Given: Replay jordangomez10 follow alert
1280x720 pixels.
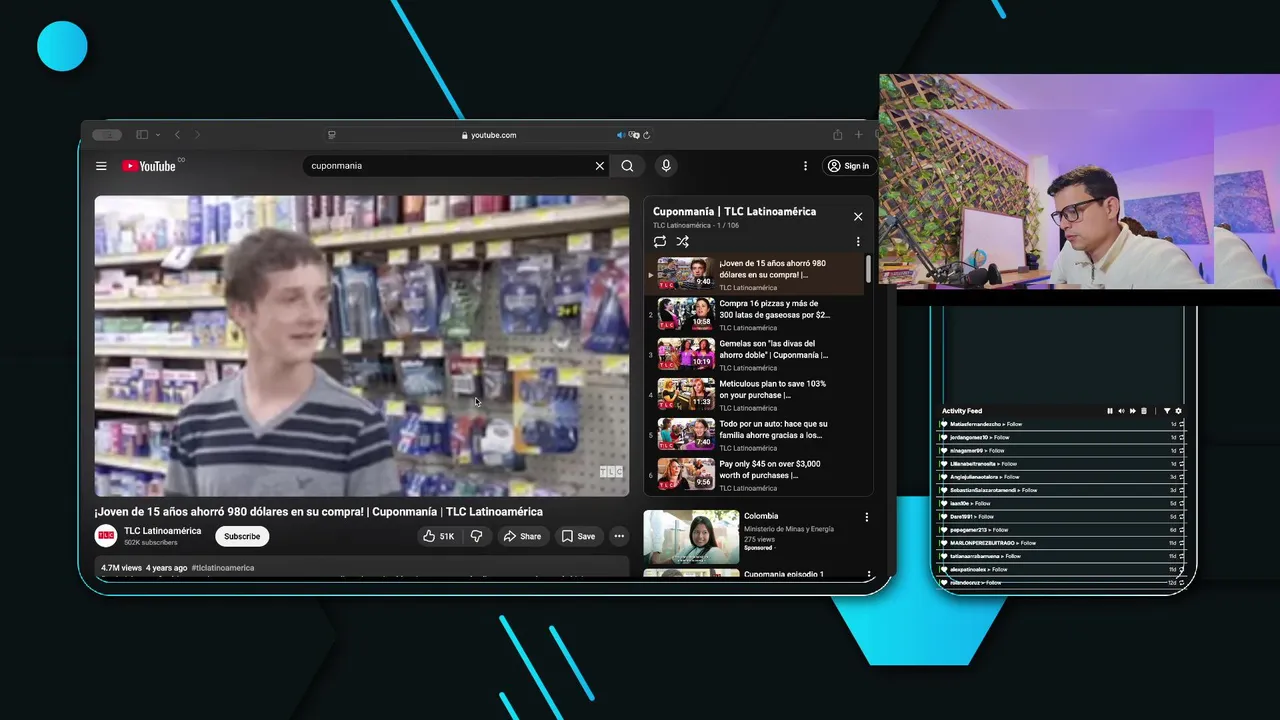Looking at the screenshot, I should pyautogui.click(x=1181, y=437).
